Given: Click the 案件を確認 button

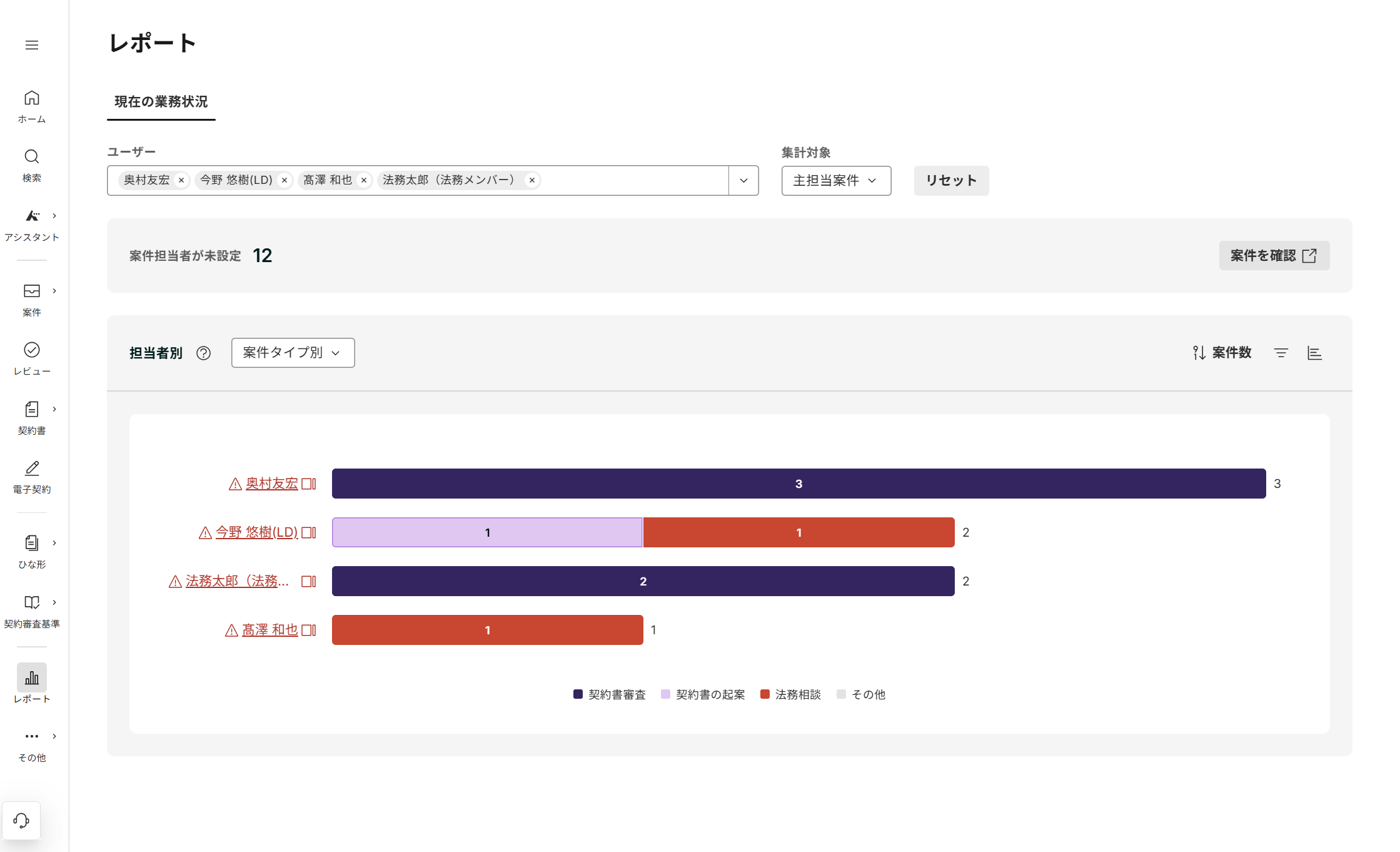Looking at the screenshot, I should coord(1274,255).
